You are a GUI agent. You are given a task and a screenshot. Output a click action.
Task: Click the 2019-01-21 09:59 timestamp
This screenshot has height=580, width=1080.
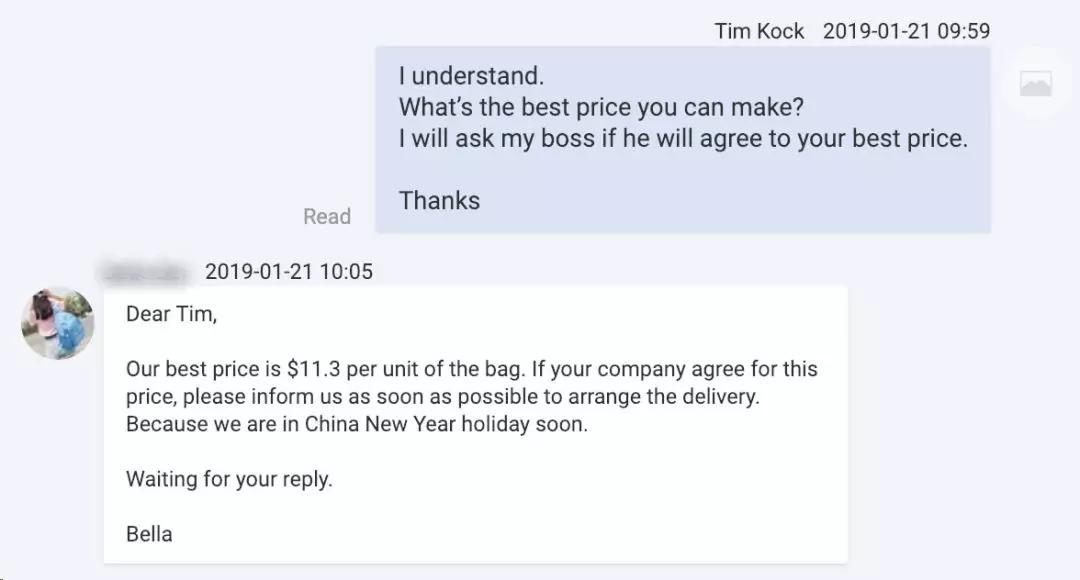[906, 31]
